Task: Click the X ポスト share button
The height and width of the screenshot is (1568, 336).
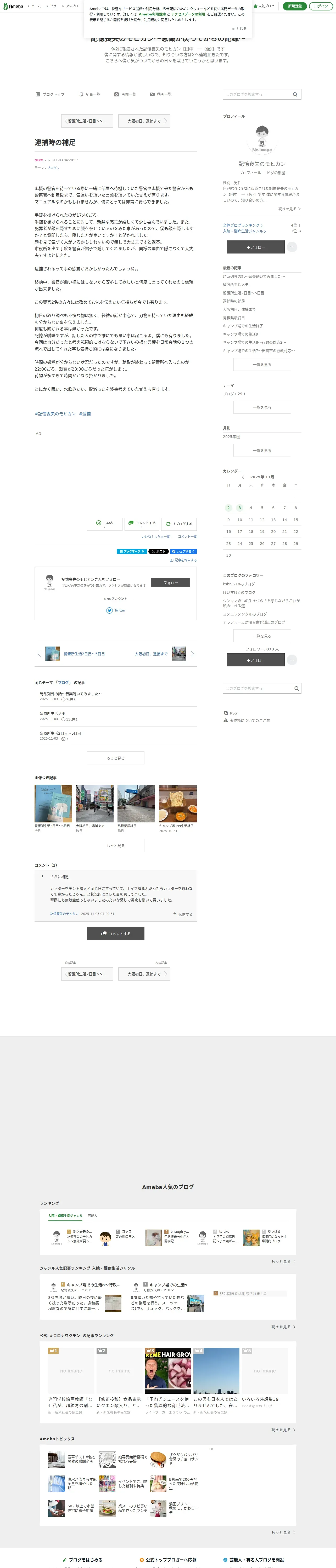Action: coord(159,551)
